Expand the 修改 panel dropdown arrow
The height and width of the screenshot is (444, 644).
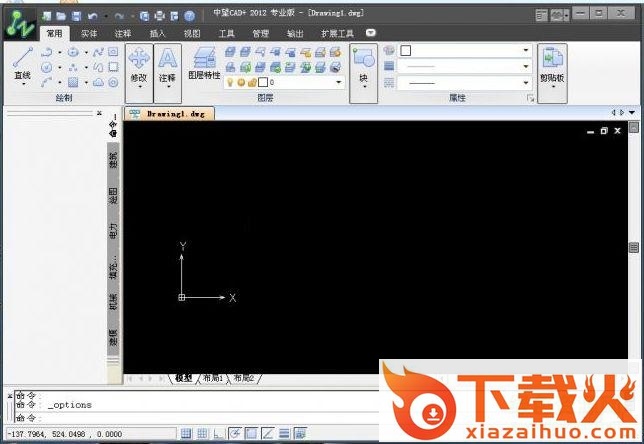tap(139, 87)
